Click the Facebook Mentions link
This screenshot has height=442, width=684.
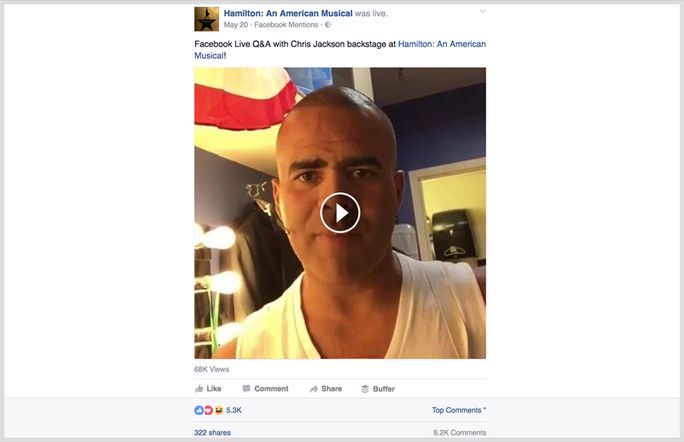[286, 25]
